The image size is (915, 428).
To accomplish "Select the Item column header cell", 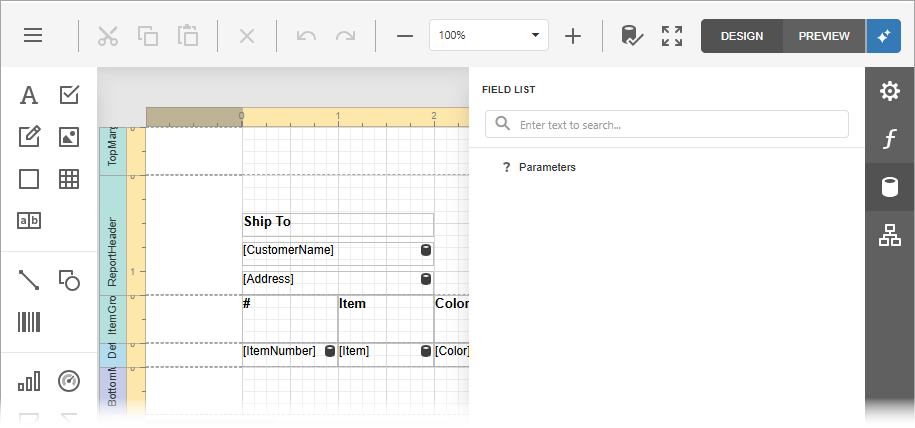I will point(386,319).
